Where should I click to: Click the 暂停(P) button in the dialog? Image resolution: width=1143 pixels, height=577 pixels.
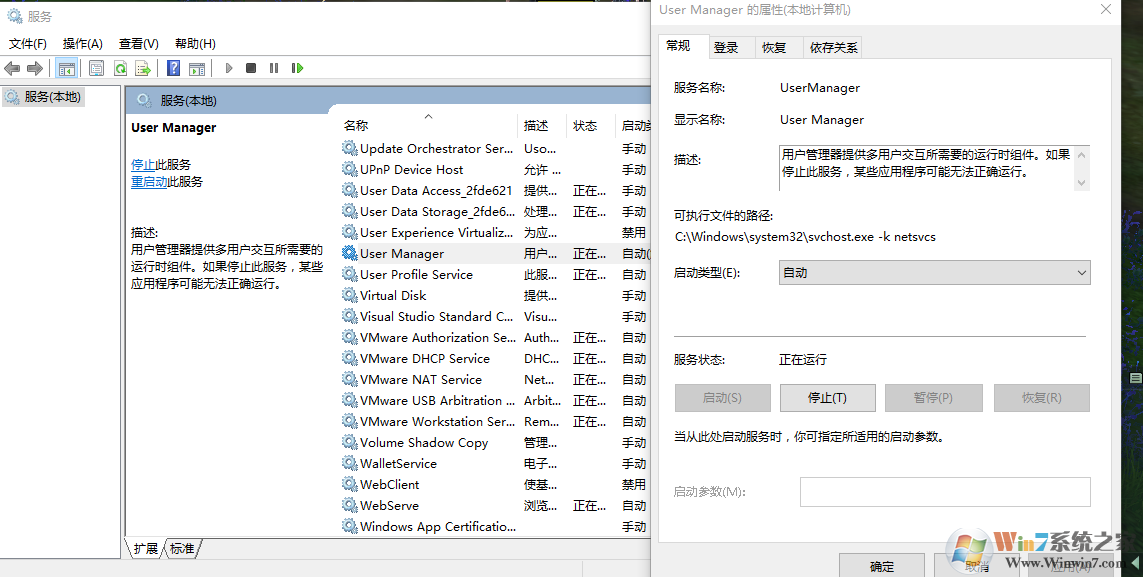(933, 398)
